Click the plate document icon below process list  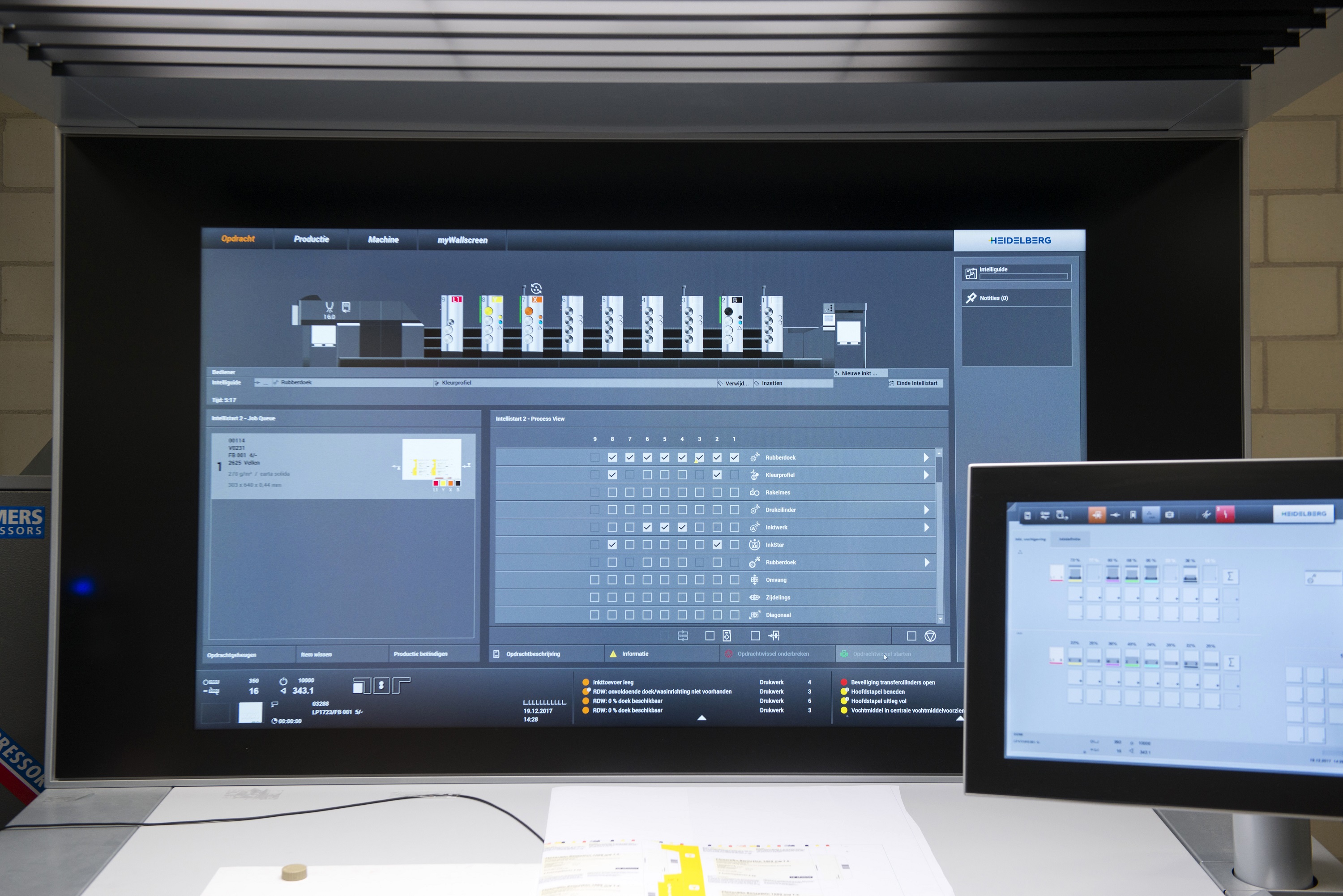click(727, 636)
